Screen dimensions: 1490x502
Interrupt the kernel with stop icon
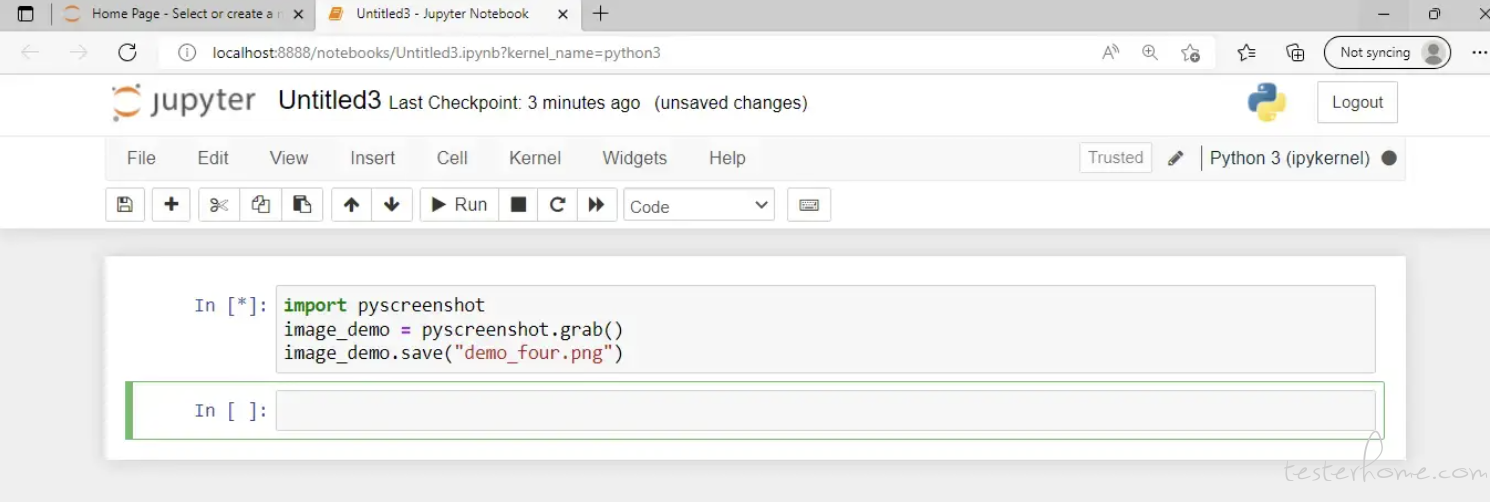point(518,205)
